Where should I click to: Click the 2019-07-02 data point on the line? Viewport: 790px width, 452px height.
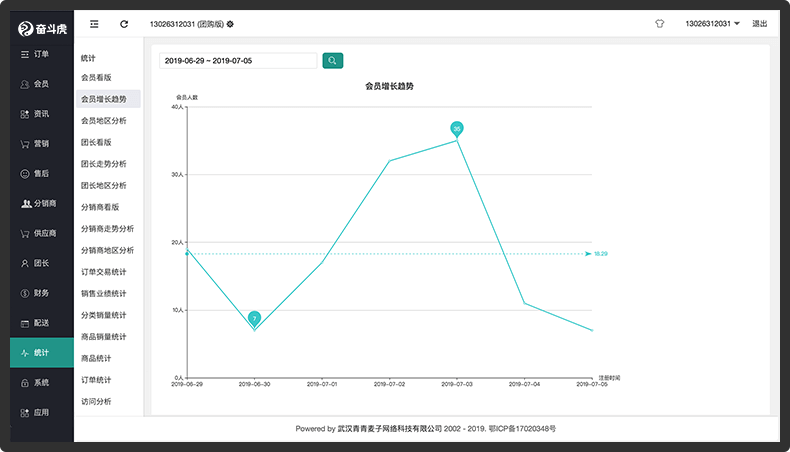tap(389, 161)
